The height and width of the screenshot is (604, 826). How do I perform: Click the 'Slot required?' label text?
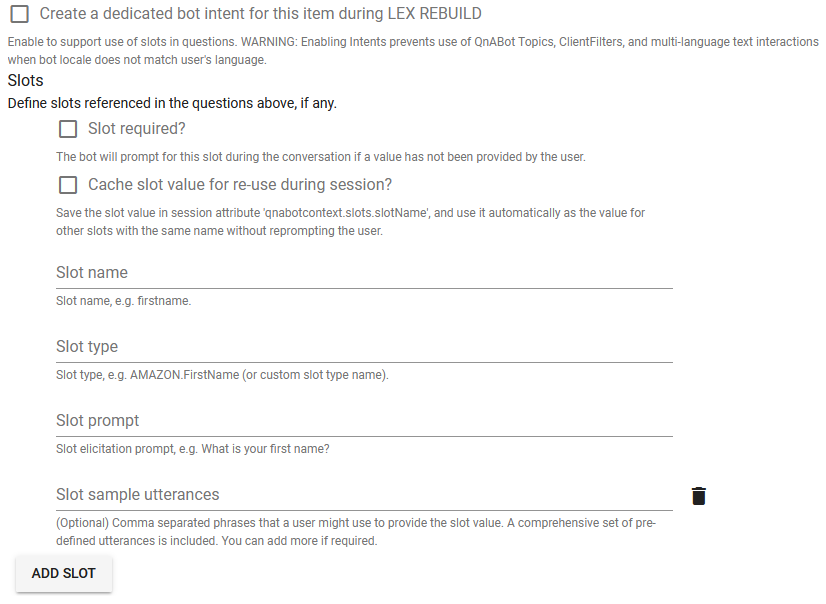(x=136, y=128)
